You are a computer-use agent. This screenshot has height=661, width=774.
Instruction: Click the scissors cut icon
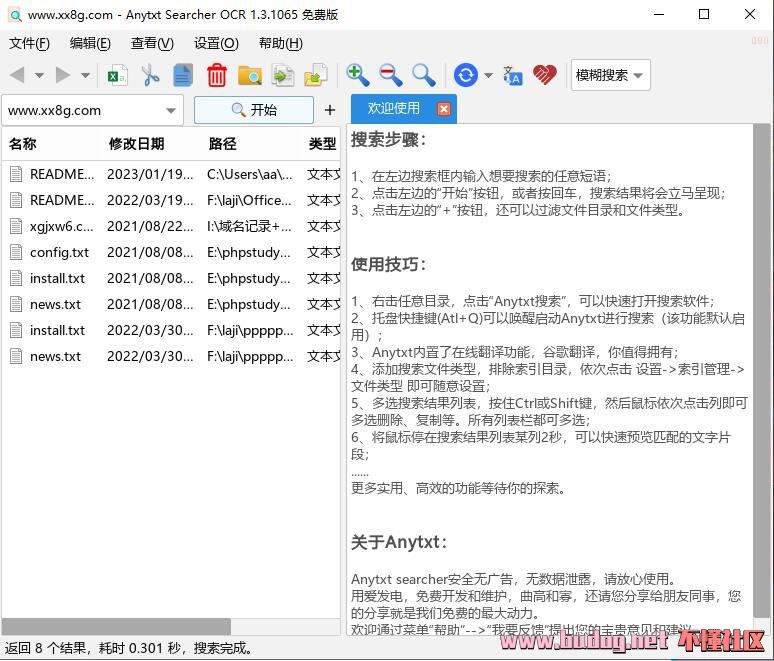(150, 75)
